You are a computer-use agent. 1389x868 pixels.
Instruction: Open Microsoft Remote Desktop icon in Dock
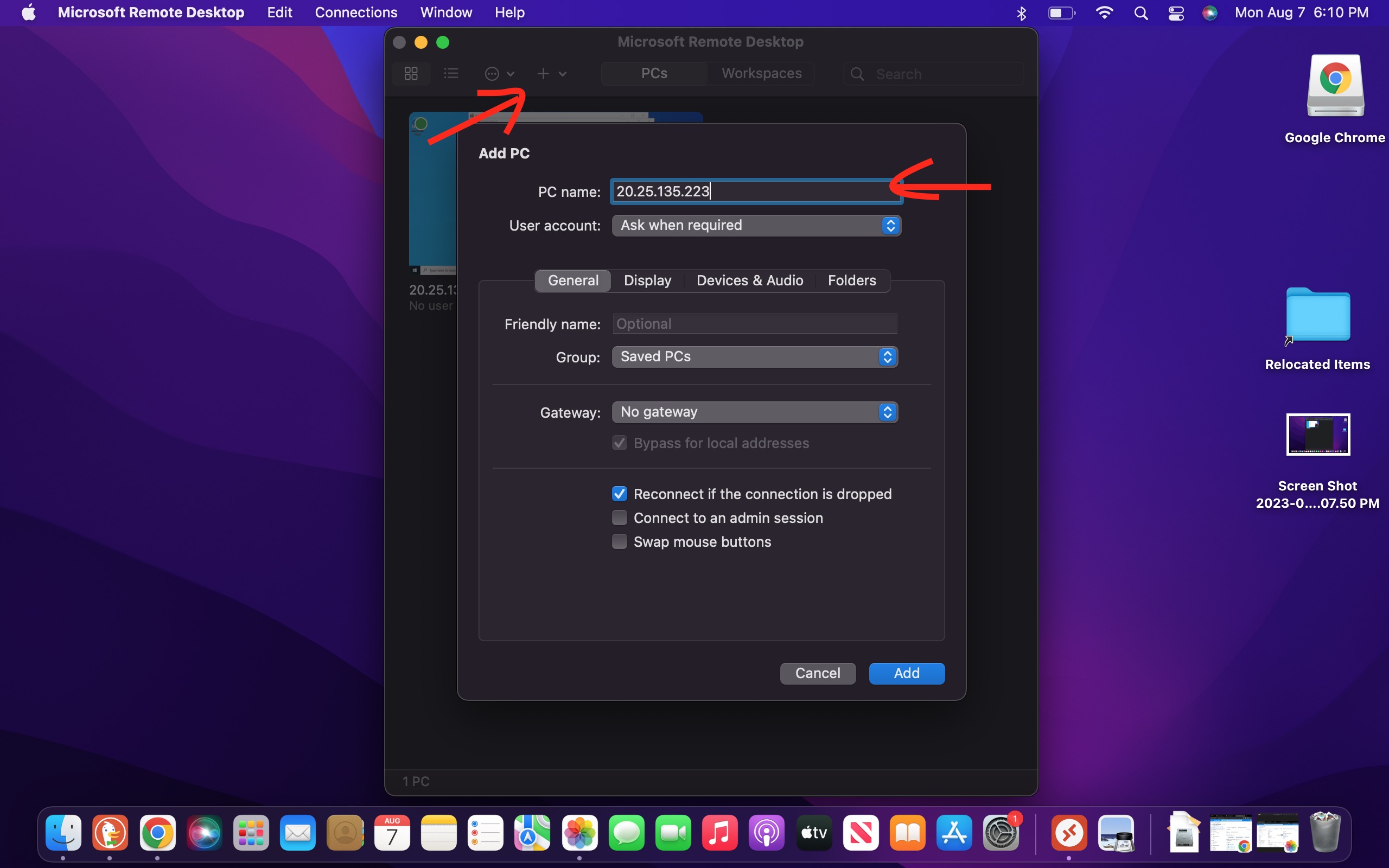click(1068, 833)
